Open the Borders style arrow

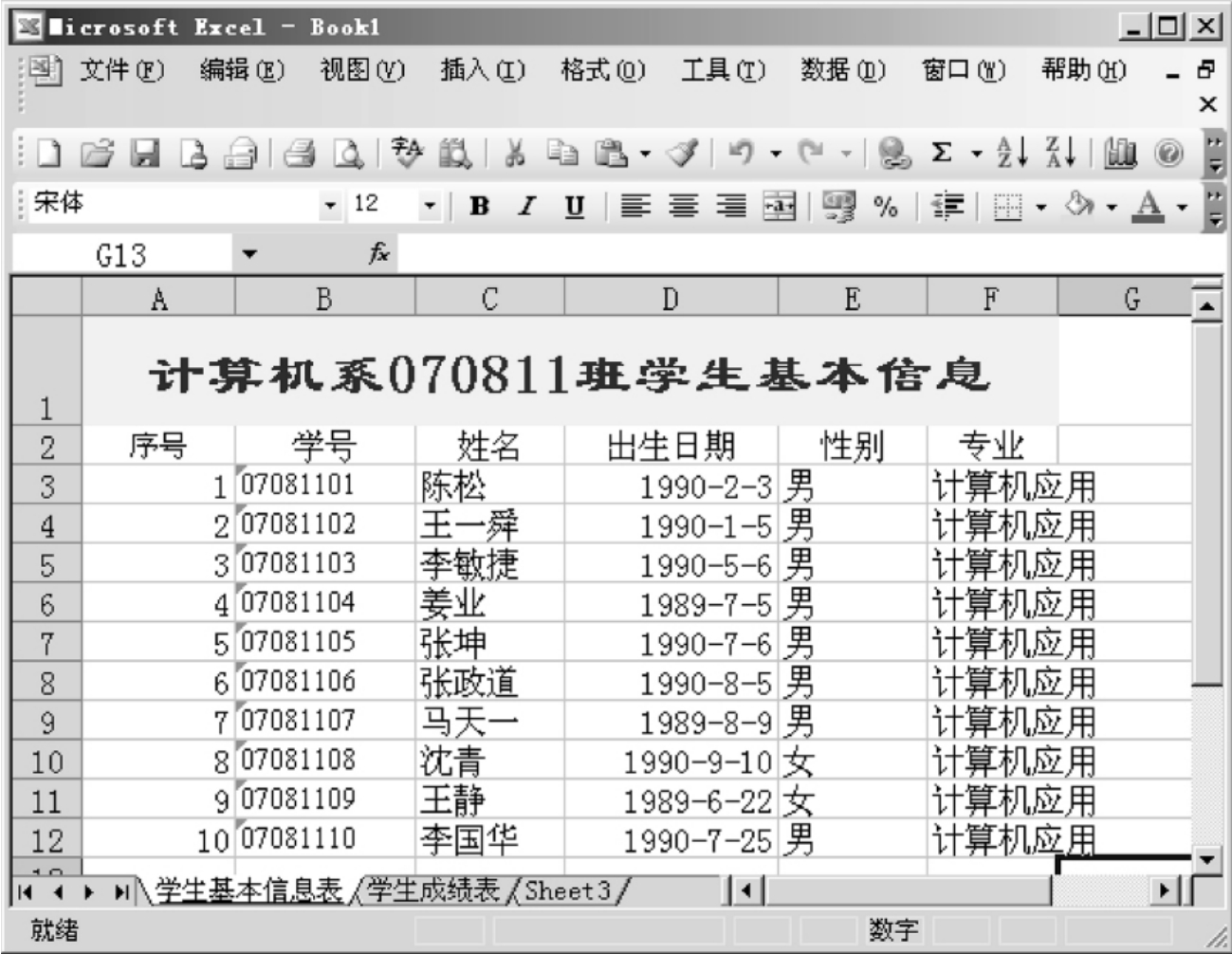pos(1041,206)
